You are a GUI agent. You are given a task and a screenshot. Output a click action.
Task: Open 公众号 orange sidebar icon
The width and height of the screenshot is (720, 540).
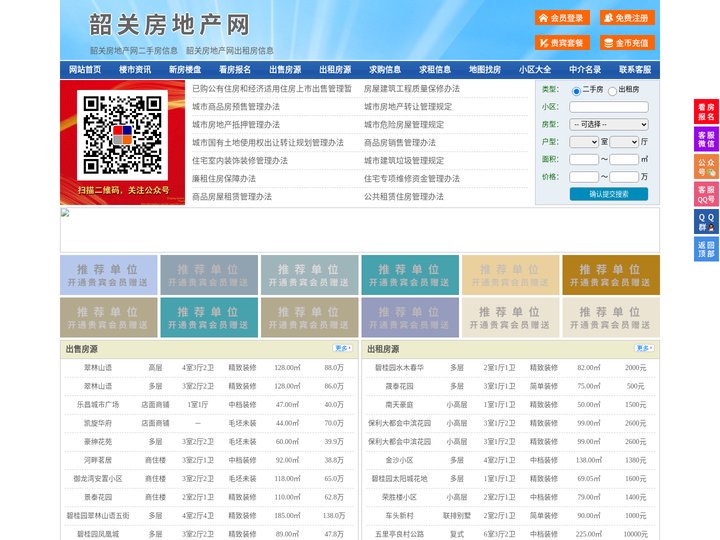[706, 167]
